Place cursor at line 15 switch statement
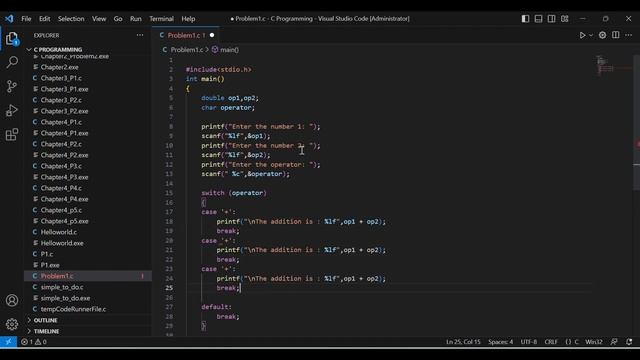This screenshot has height=360, width=640. [233, 193]
